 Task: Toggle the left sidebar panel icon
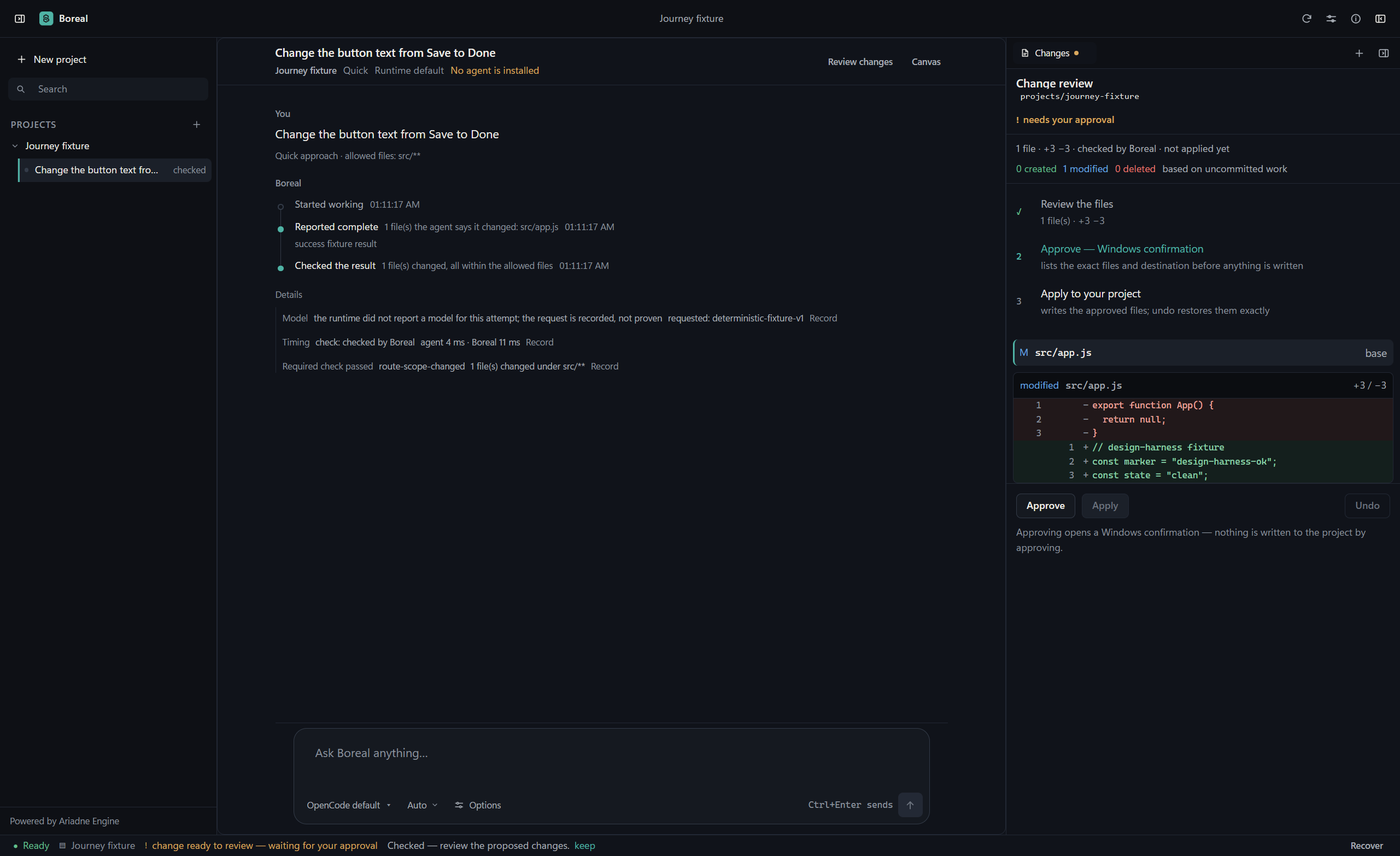[20, 19]
